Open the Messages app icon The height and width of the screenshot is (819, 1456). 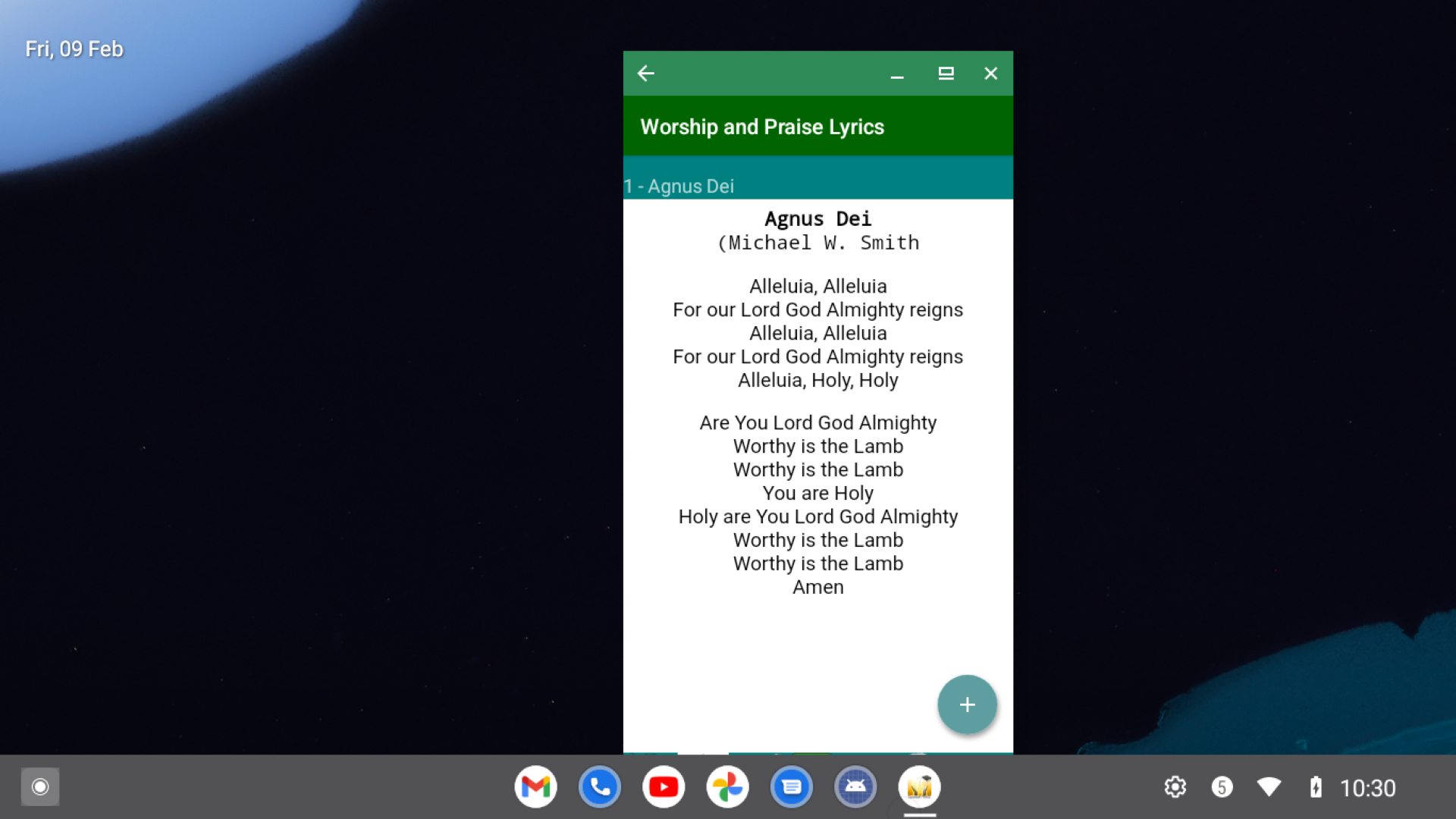pyautogui.click(x=792, y=787)
